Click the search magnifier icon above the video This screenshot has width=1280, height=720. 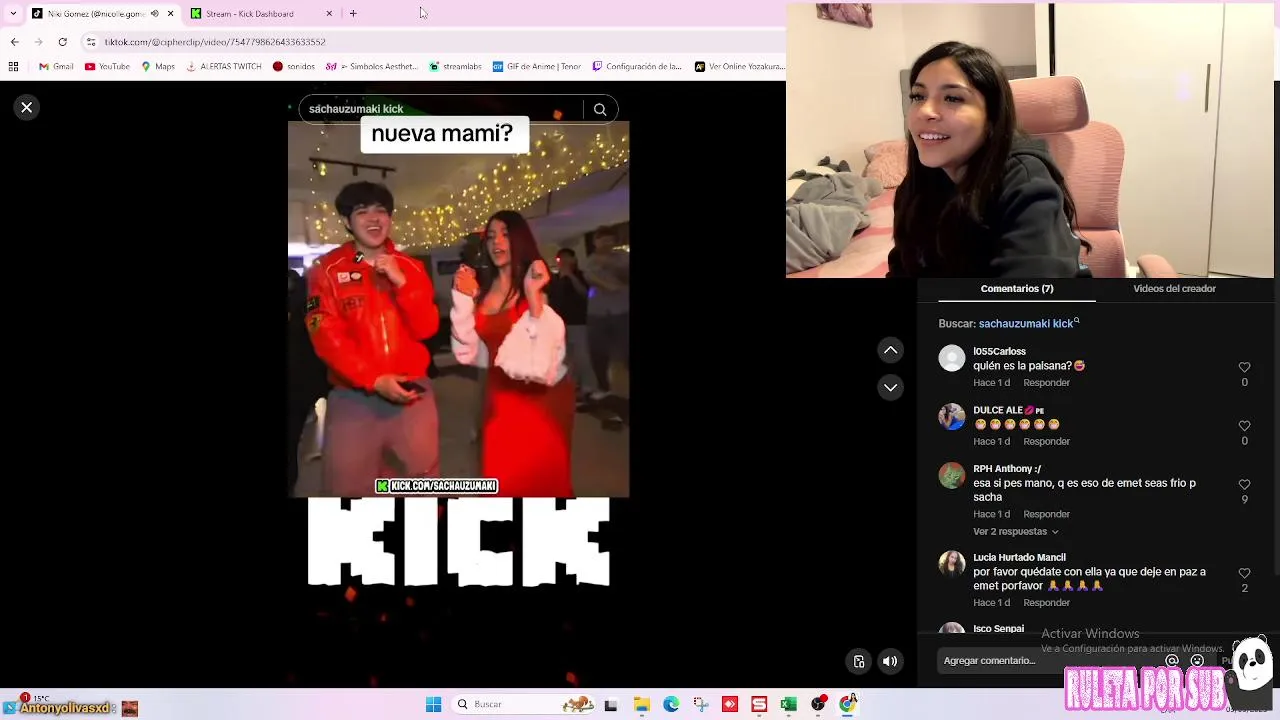(600, 109)
